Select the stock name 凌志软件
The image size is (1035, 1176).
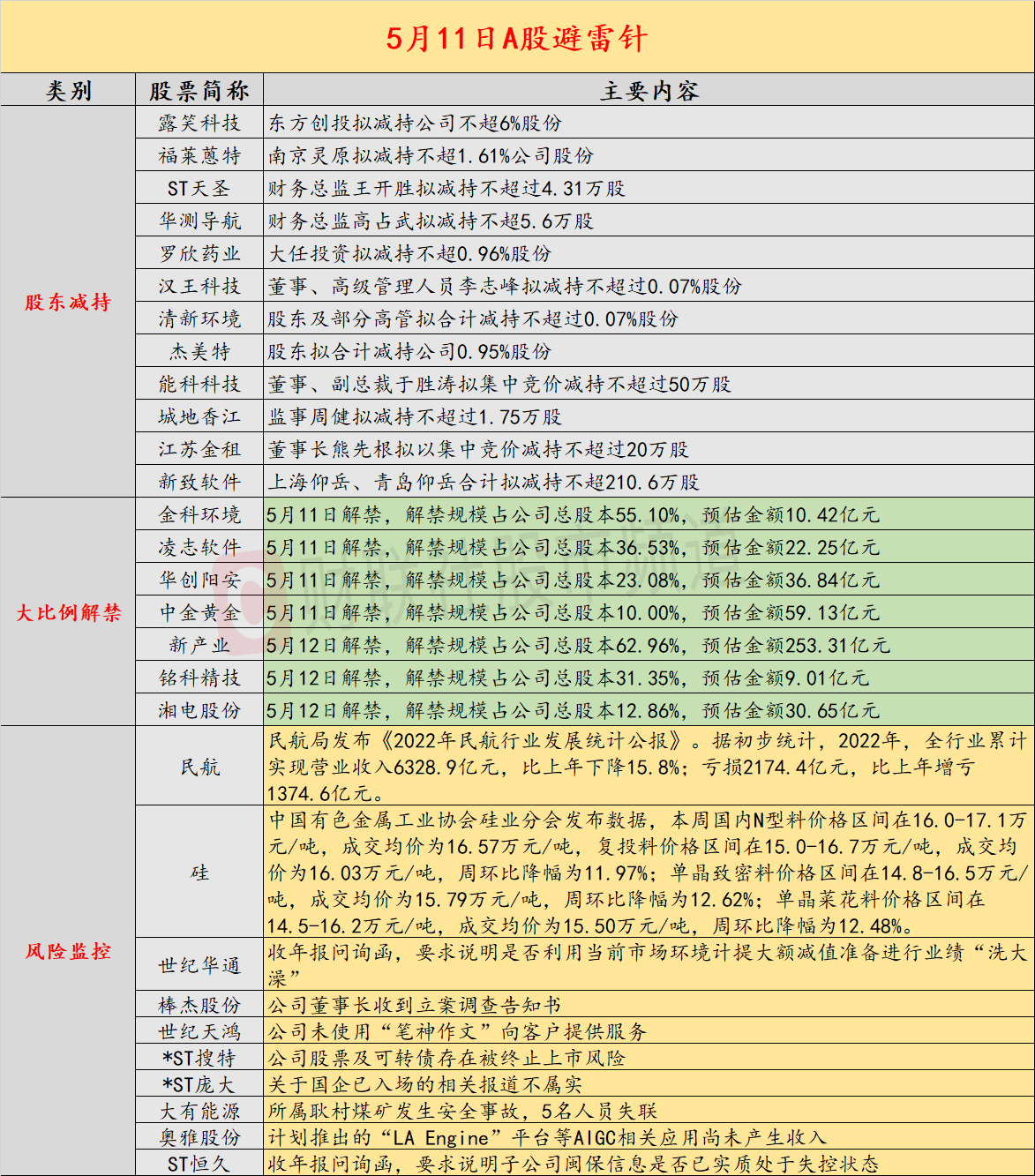199,547
